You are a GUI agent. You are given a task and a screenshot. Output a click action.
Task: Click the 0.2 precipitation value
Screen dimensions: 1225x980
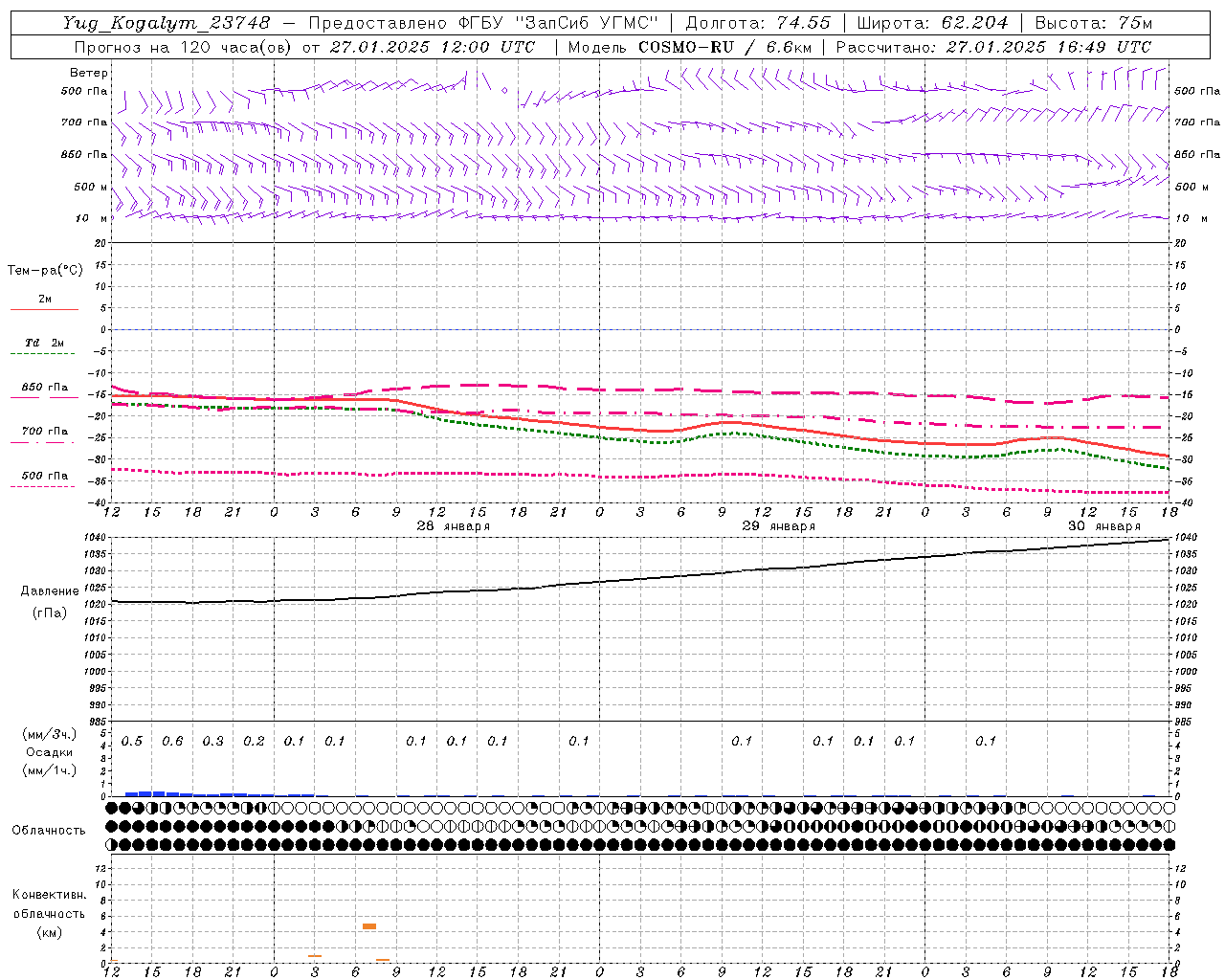point(254,742)
